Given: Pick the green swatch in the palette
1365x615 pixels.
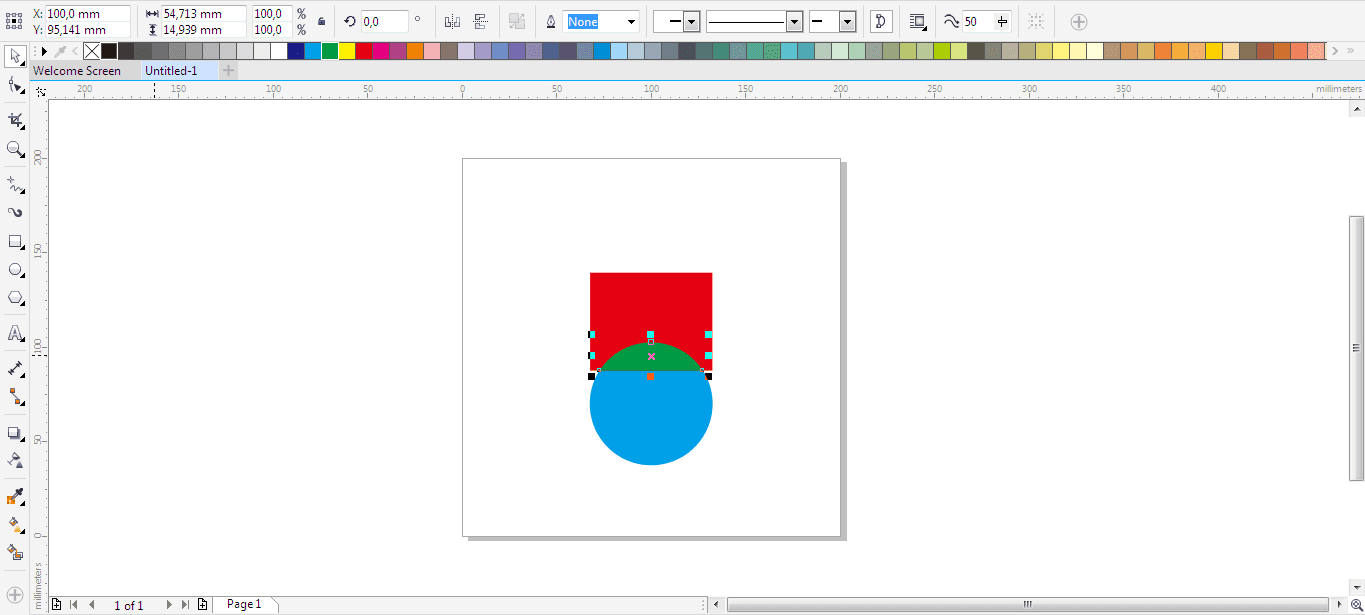Looking at the screenshot, I should [330, 51].
